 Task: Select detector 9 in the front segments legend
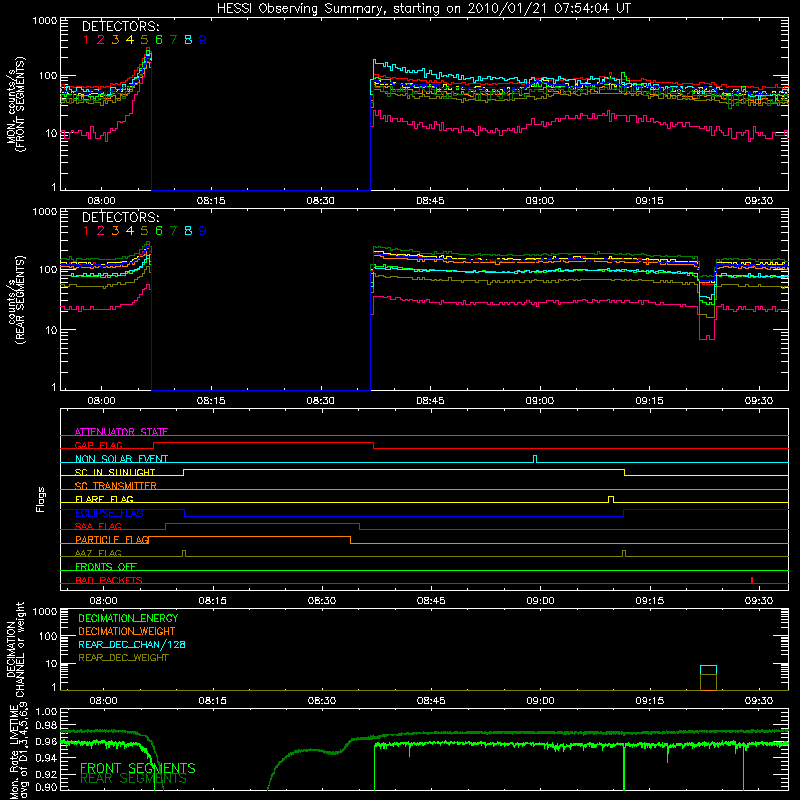(x=203, y=40)
